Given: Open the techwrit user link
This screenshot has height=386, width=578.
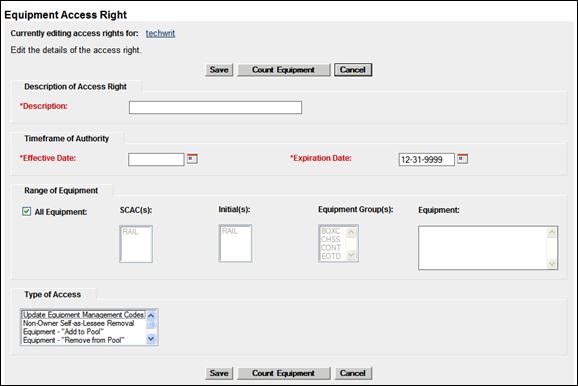Looking at the screenshot, I should click(x=160, y=33).
